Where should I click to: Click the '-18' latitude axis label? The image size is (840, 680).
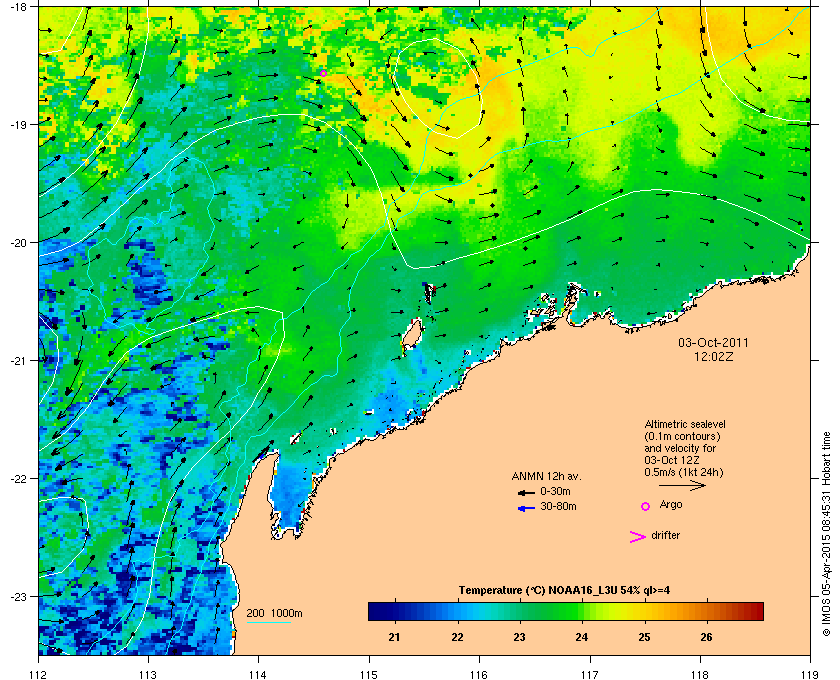click(x=18, y=6)
